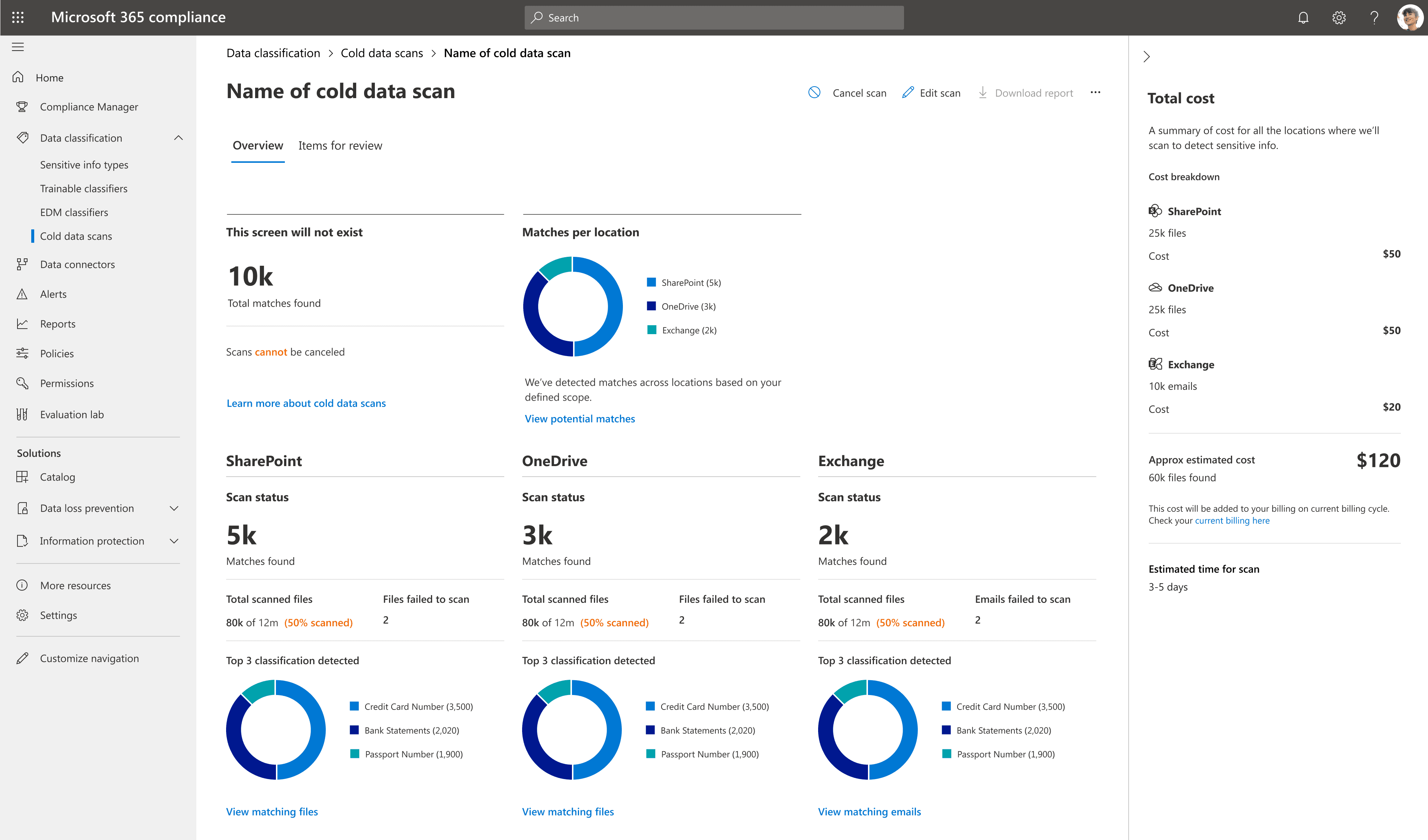
Task: Click the notifications bell icon
Action: click(1303, 17)
